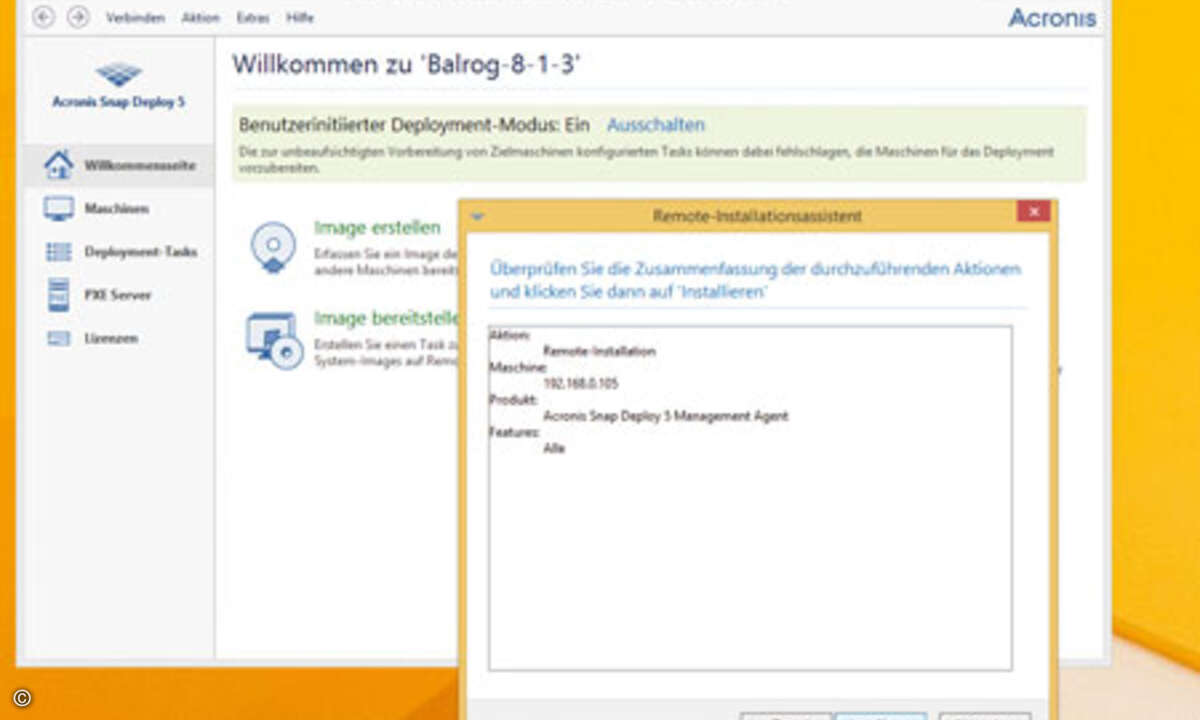Click the Acronis Snap Deploy 5 sidebar logo
The height and width of the screenshot is (720, 1200).
click(118, 84)
